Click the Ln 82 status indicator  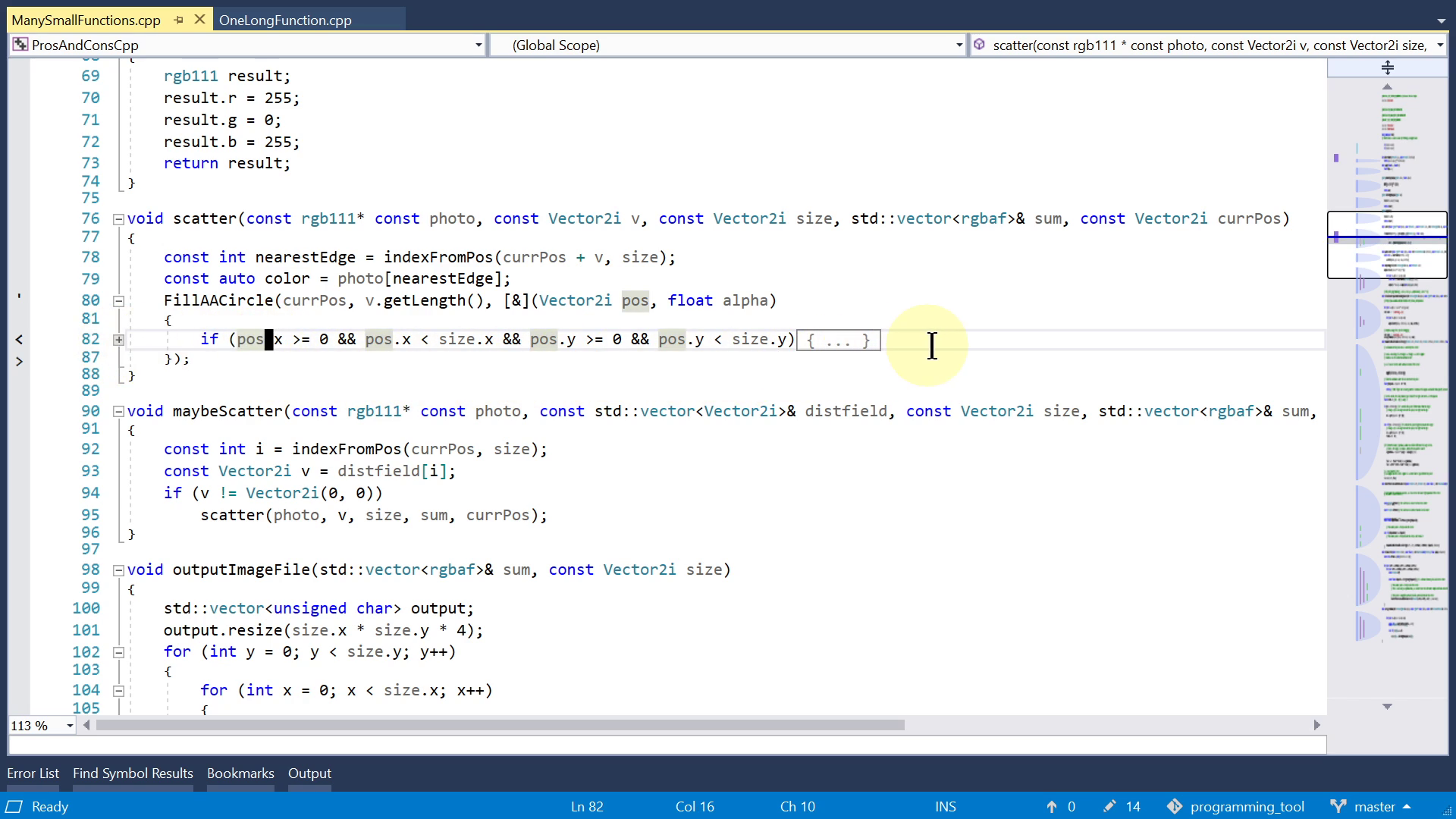click(x=587, y=807)
